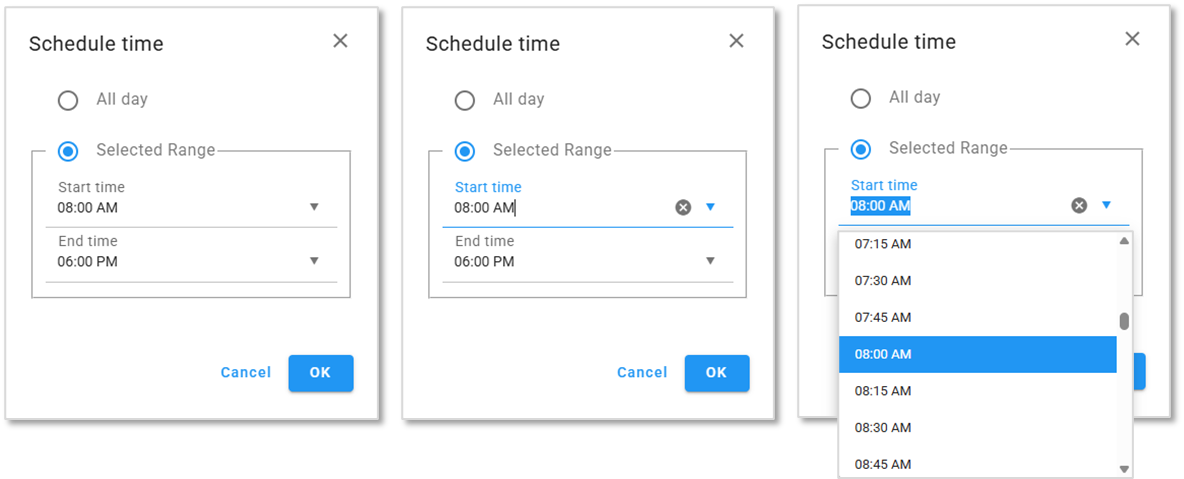Viewport: 1184px width, 479px height.
Task: Open Start time dropdown in left dialog
Action: (314, 207)
